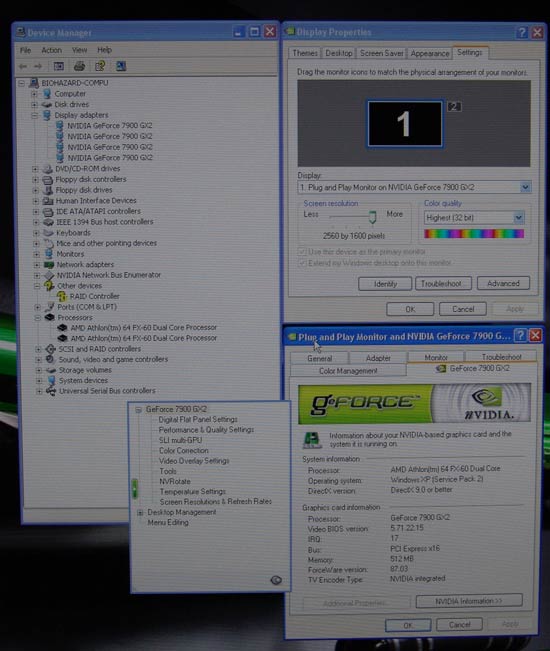The image size is (550, 651).
Task: Open the File menu in Device Manager
Action: point(25,50)
